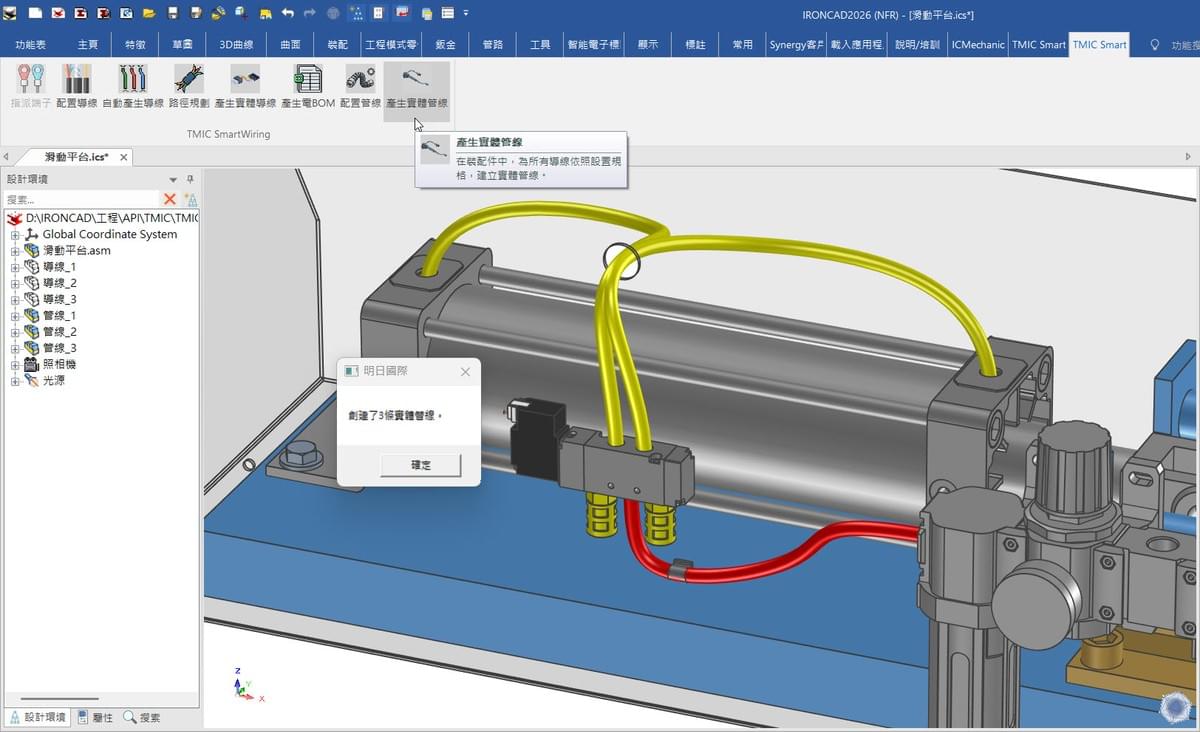
Task: Expand the Global Coordinate System node
Action: click(x=15, y=234)
